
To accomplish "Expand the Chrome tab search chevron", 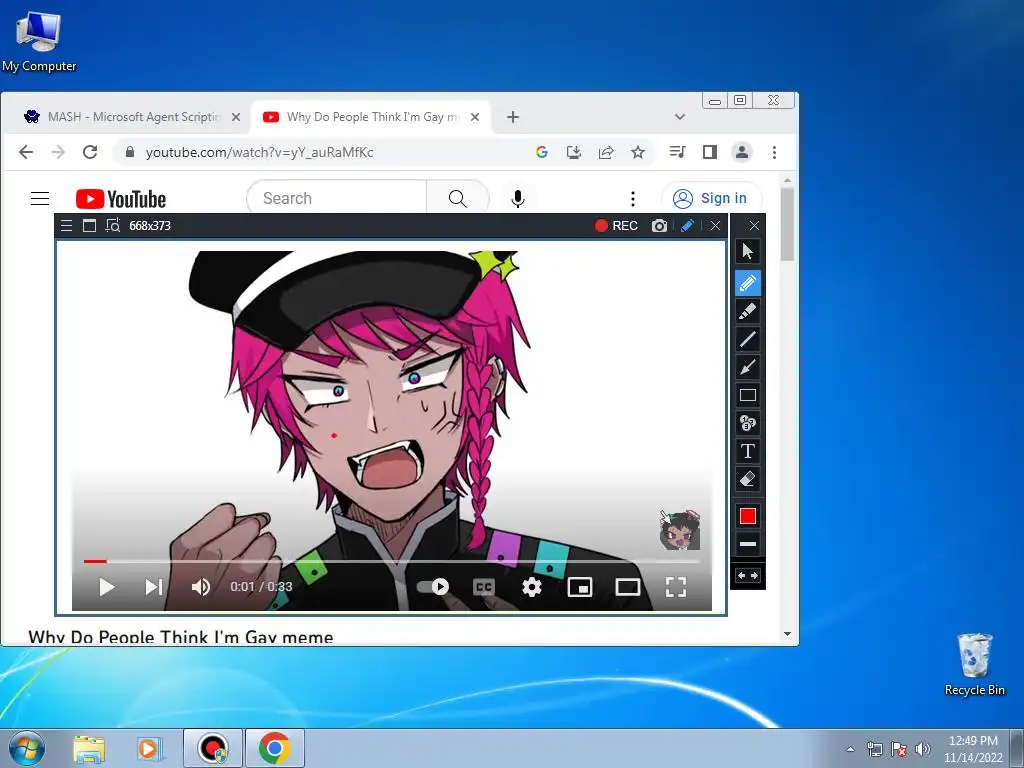I will [680, 117].
